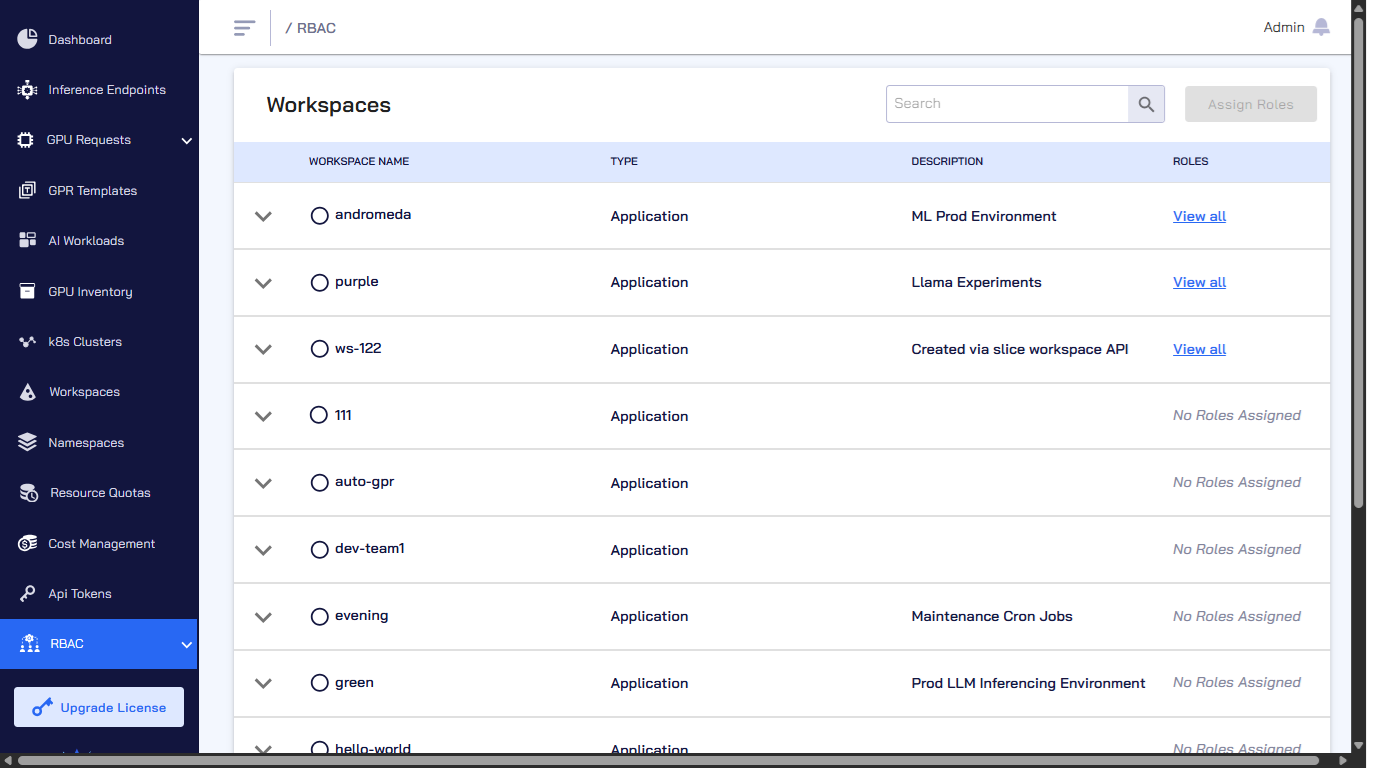Click the Assign Roles button

click(1251, 104)
